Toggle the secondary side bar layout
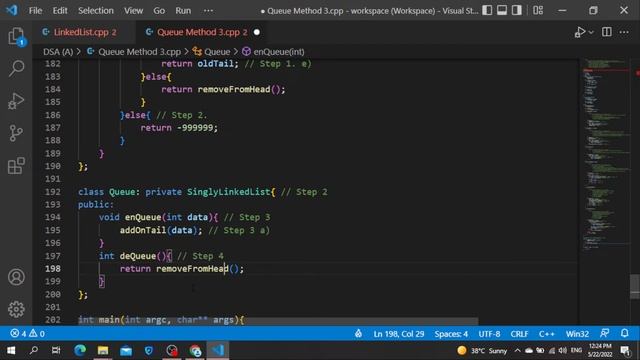 [516, 10]
